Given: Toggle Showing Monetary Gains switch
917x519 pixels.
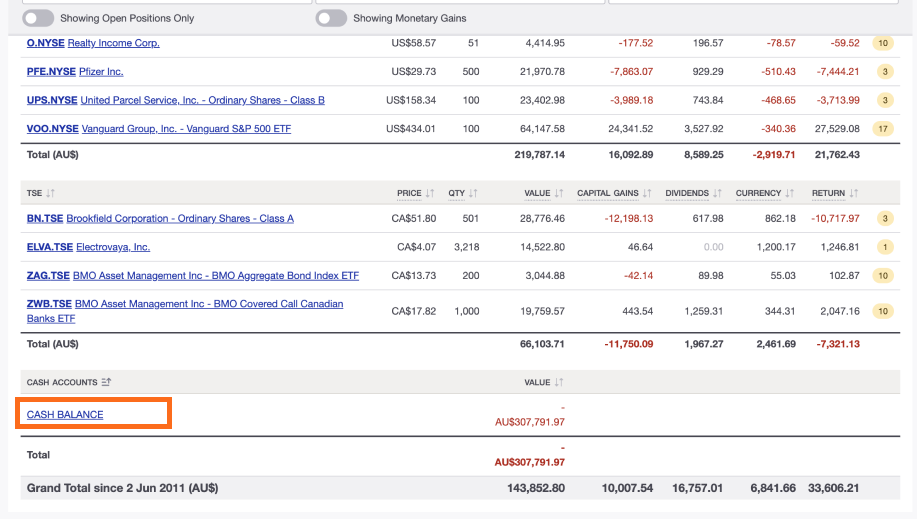Looking at the screenshot, I should (331, 18).
